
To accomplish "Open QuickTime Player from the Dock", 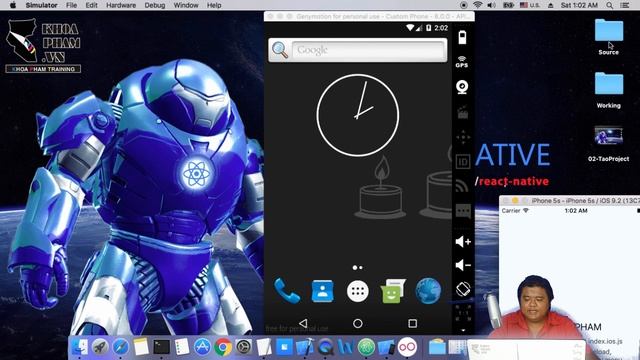I will (x=325, y=347).
